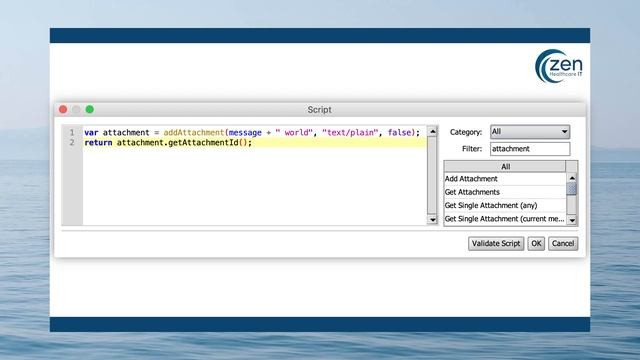Confirm the script with OK
Viewport: 640px width, 360px height.
[x=536, y=244]
